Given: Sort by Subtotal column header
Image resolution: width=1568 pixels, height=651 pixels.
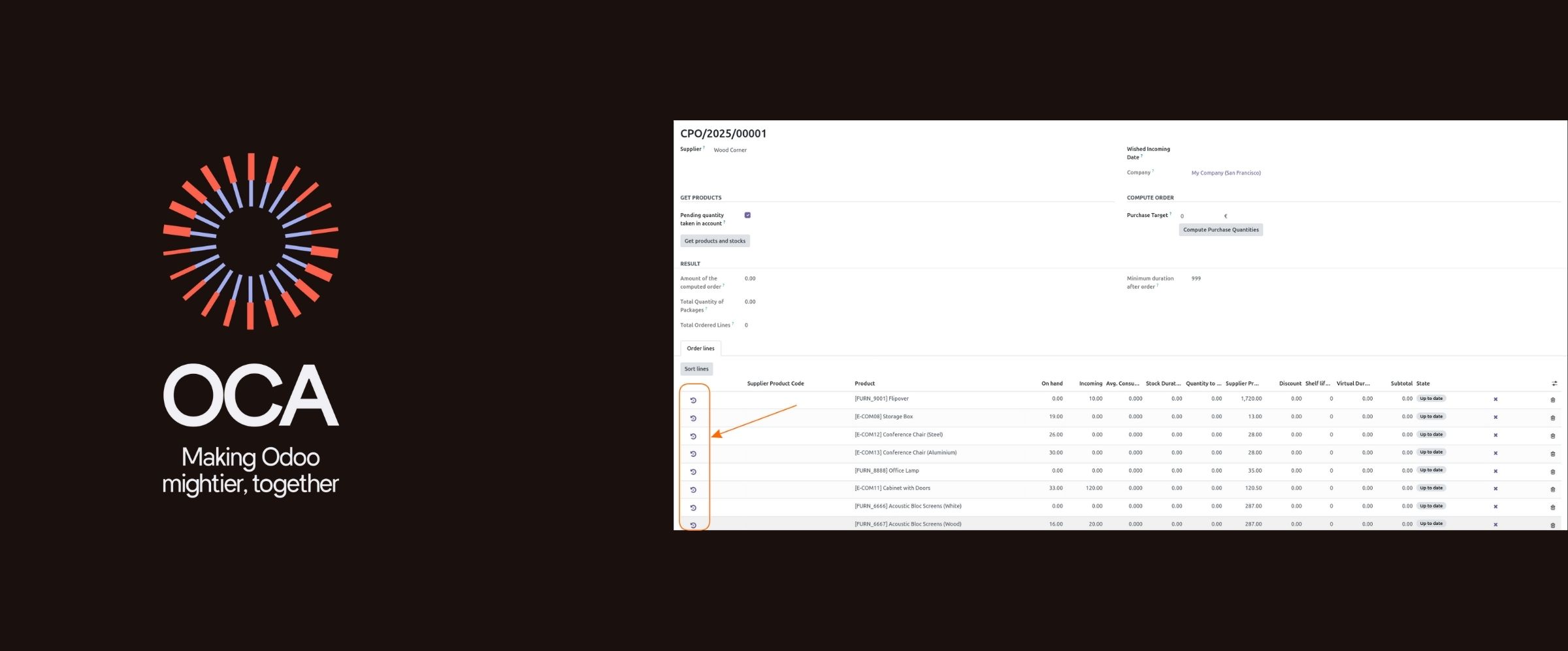Looking at the screenshot, I should [x=1401, y=384].
